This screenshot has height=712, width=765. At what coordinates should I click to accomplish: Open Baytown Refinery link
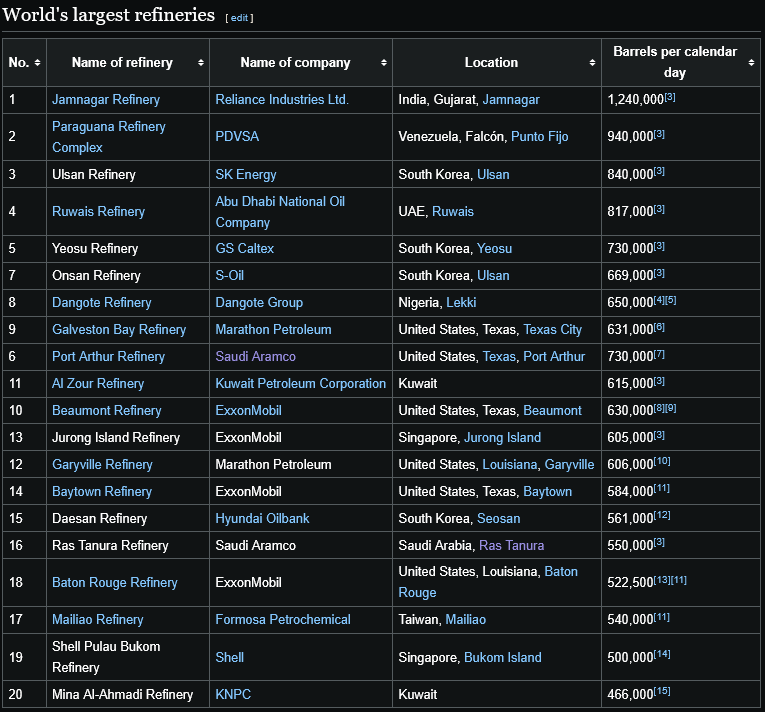(102, 491)
